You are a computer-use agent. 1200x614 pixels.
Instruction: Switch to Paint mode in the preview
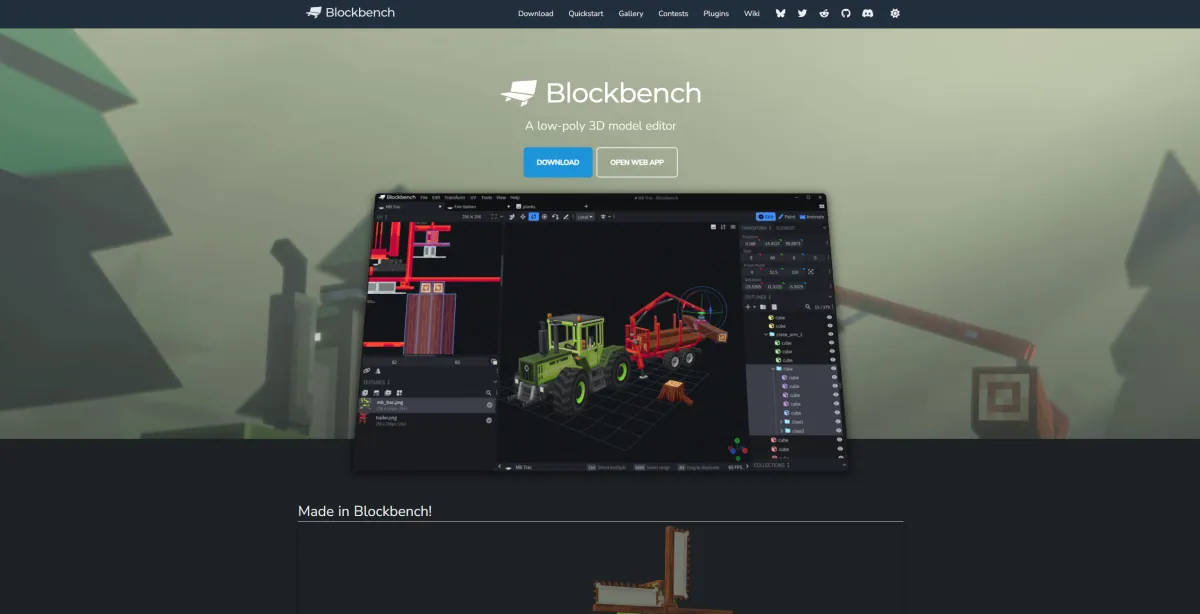tap(787, 217)
